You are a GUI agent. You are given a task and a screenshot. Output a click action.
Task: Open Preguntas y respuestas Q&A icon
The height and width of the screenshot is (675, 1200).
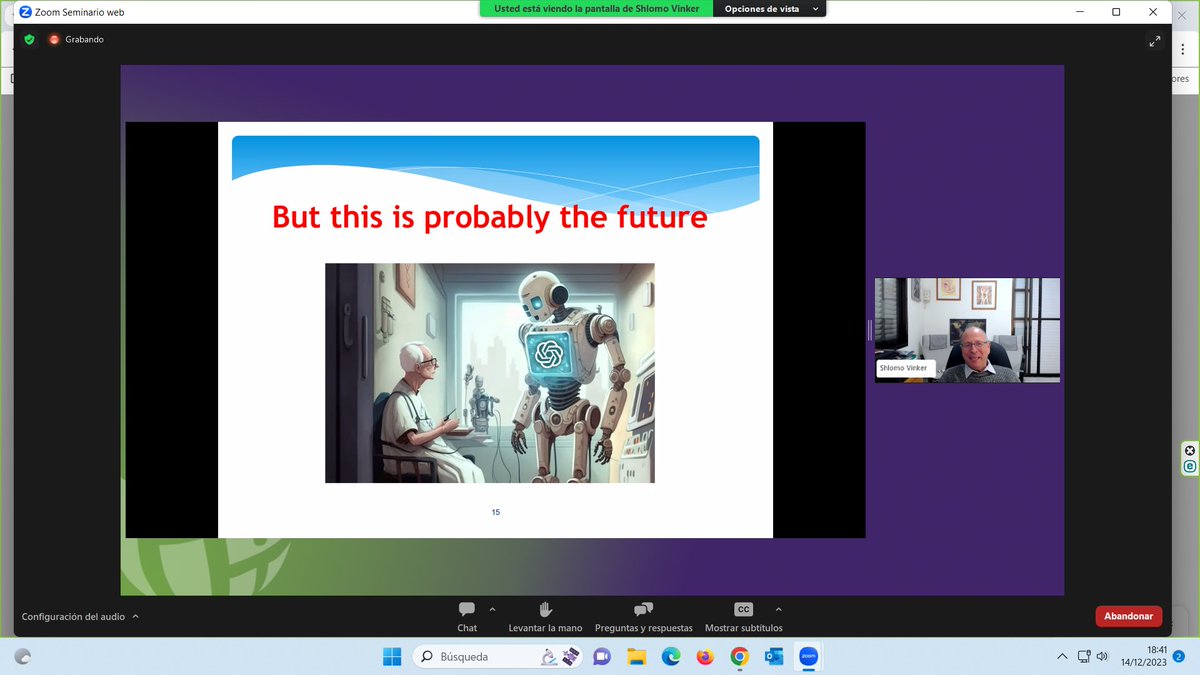[643, 609]
